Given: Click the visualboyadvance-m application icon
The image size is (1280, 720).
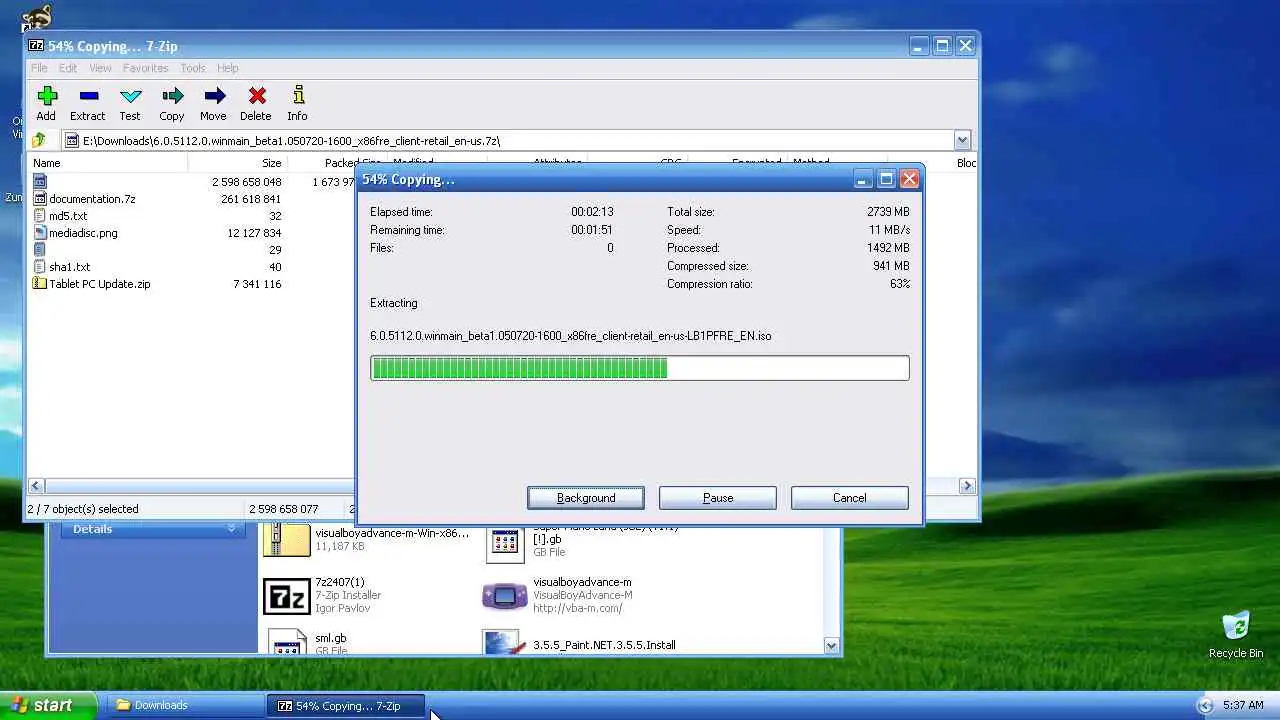Looking at the screenshot, I should point(504,595).
